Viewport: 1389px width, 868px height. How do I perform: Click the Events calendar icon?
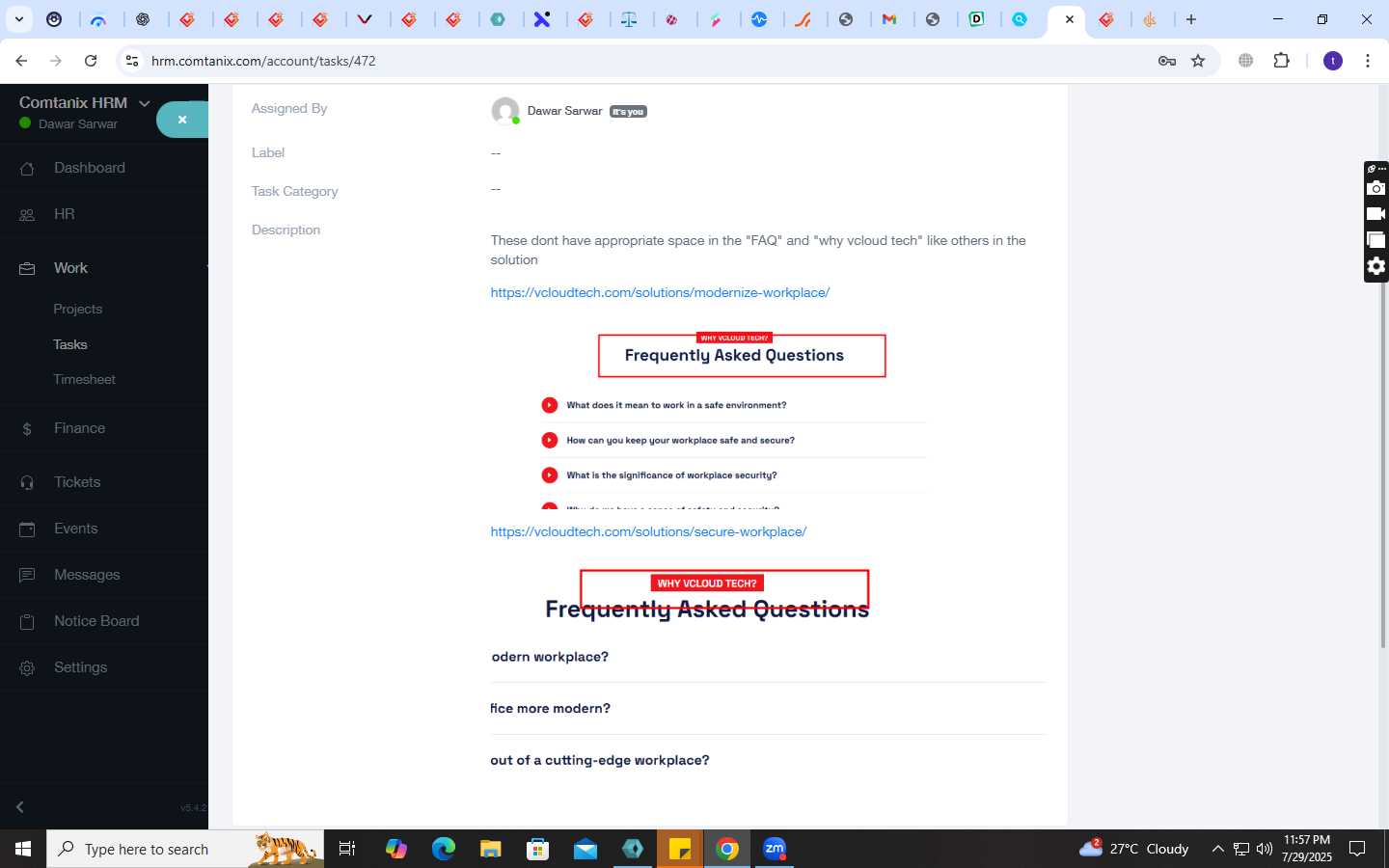(27, 529)
